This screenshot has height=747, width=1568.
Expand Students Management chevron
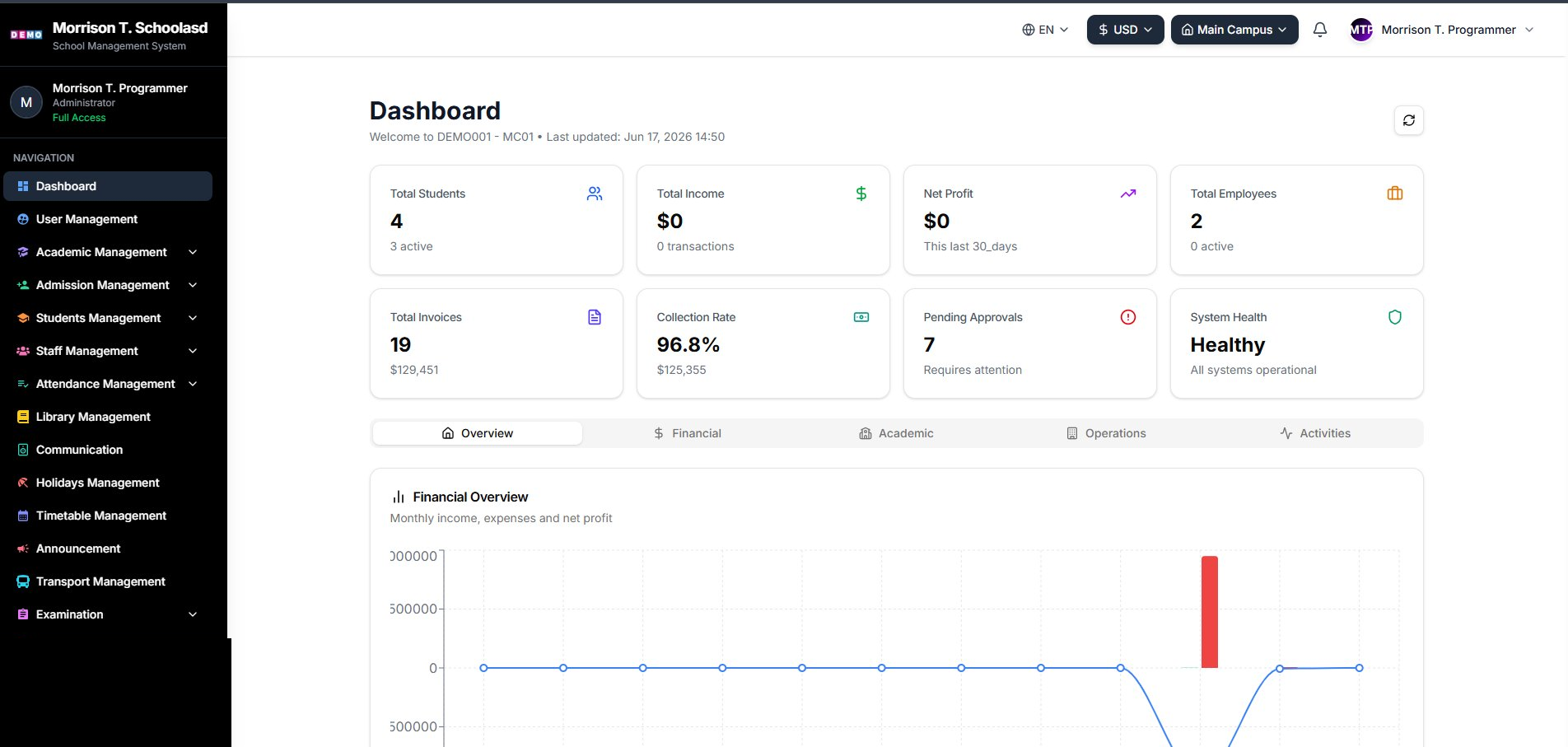(x=193, y=318)
